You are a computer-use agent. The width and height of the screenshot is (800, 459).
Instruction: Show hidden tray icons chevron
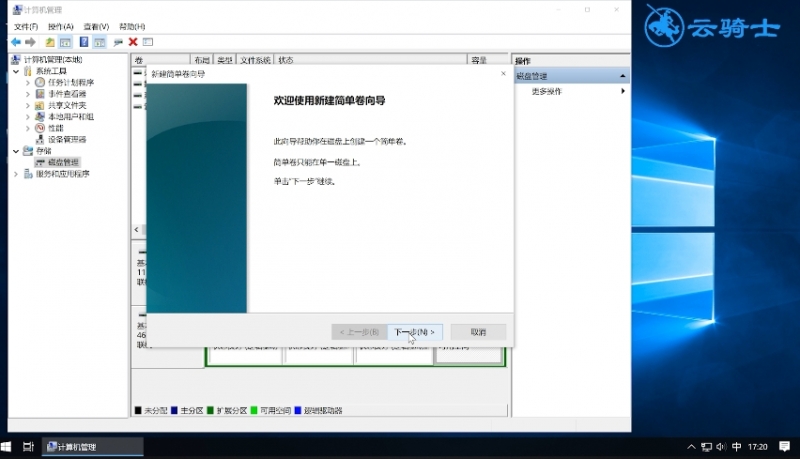(691, 447)
